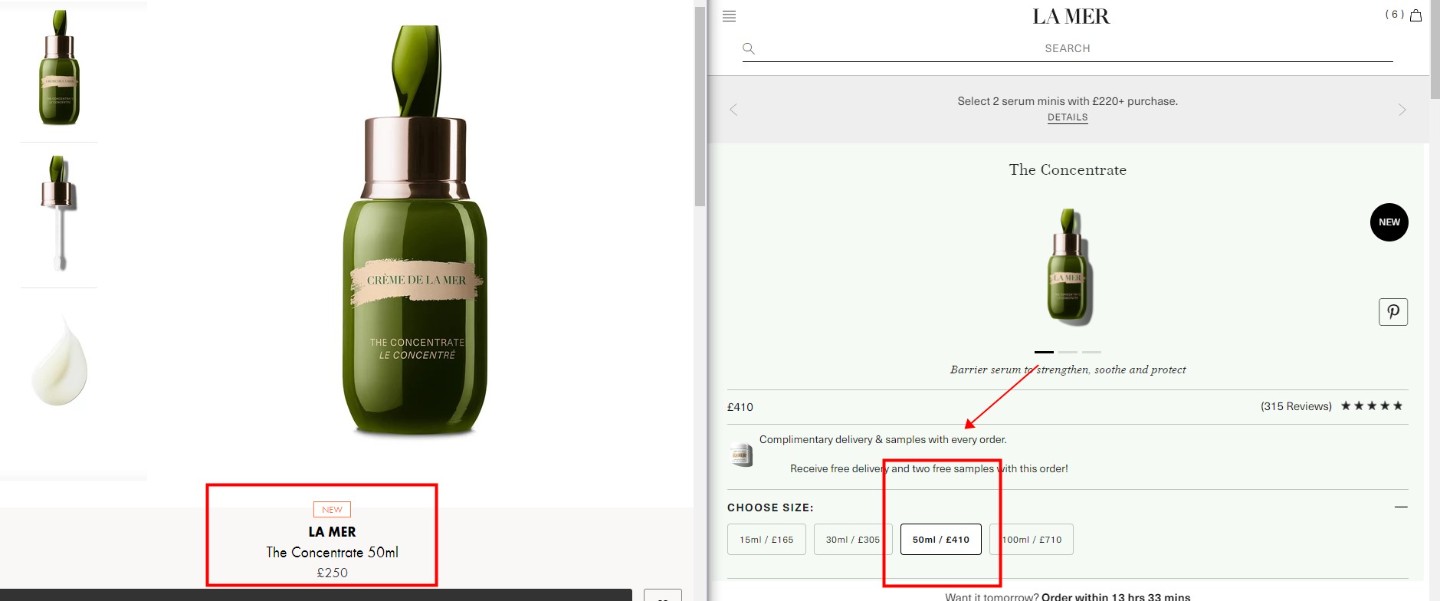
Task: Select the 100ml / £710 size
Action: 1031,540
